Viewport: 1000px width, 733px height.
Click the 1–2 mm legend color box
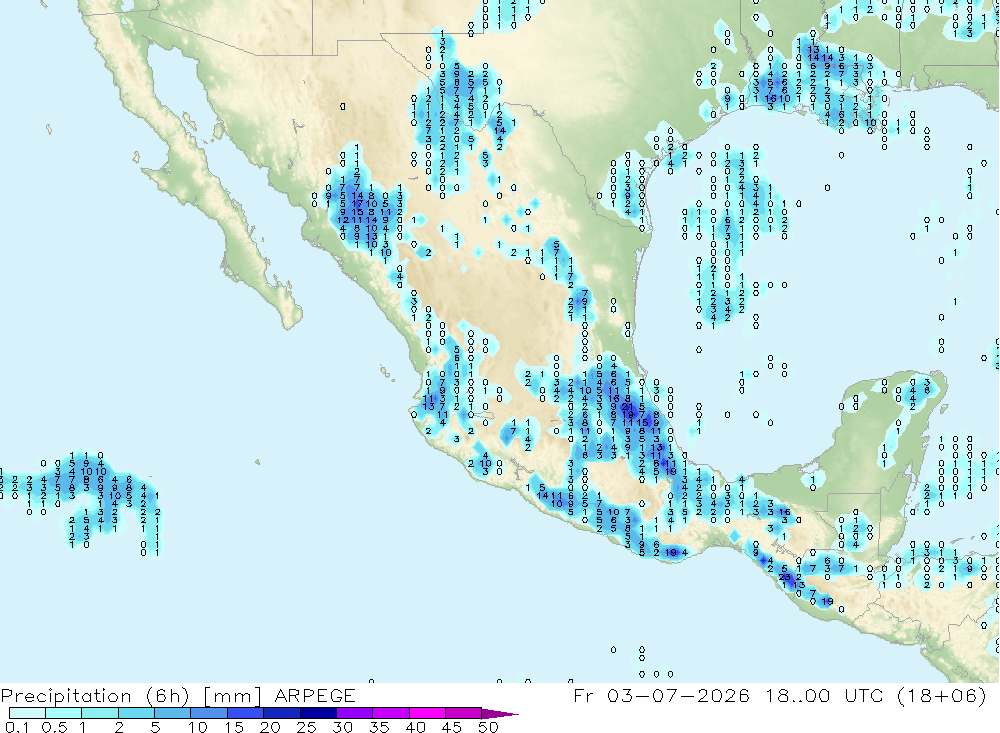(x=99, y=713)
